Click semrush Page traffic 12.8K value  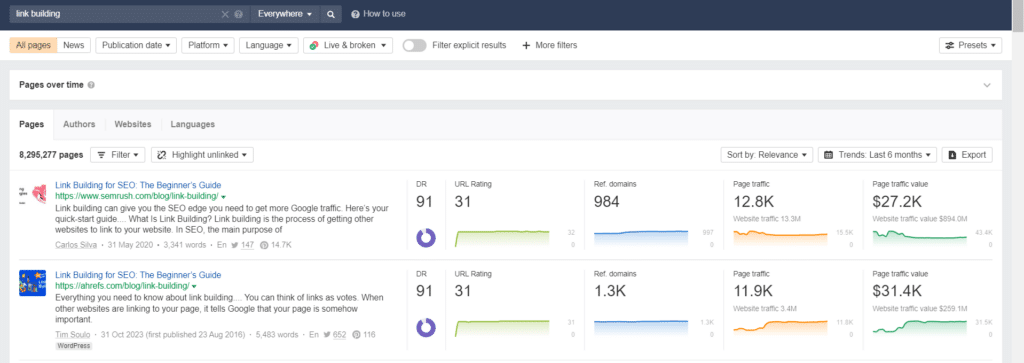click(x=753, y=203)
